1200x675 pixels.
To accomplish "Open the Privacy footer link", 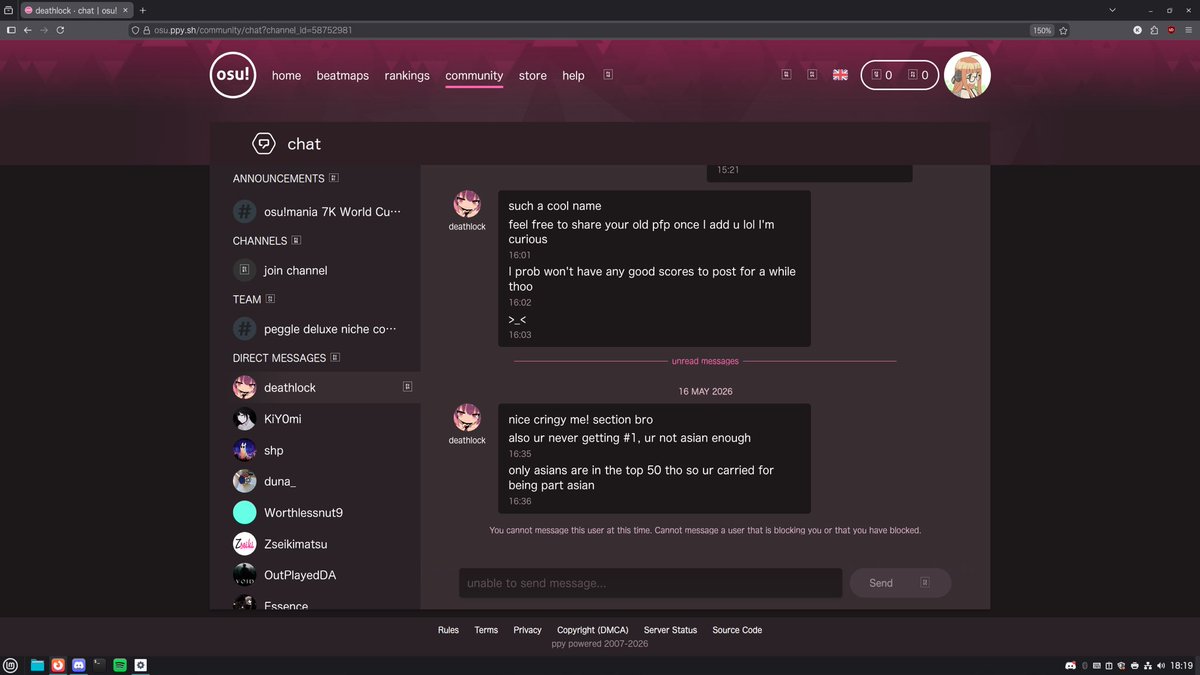I will pos(527,630).
